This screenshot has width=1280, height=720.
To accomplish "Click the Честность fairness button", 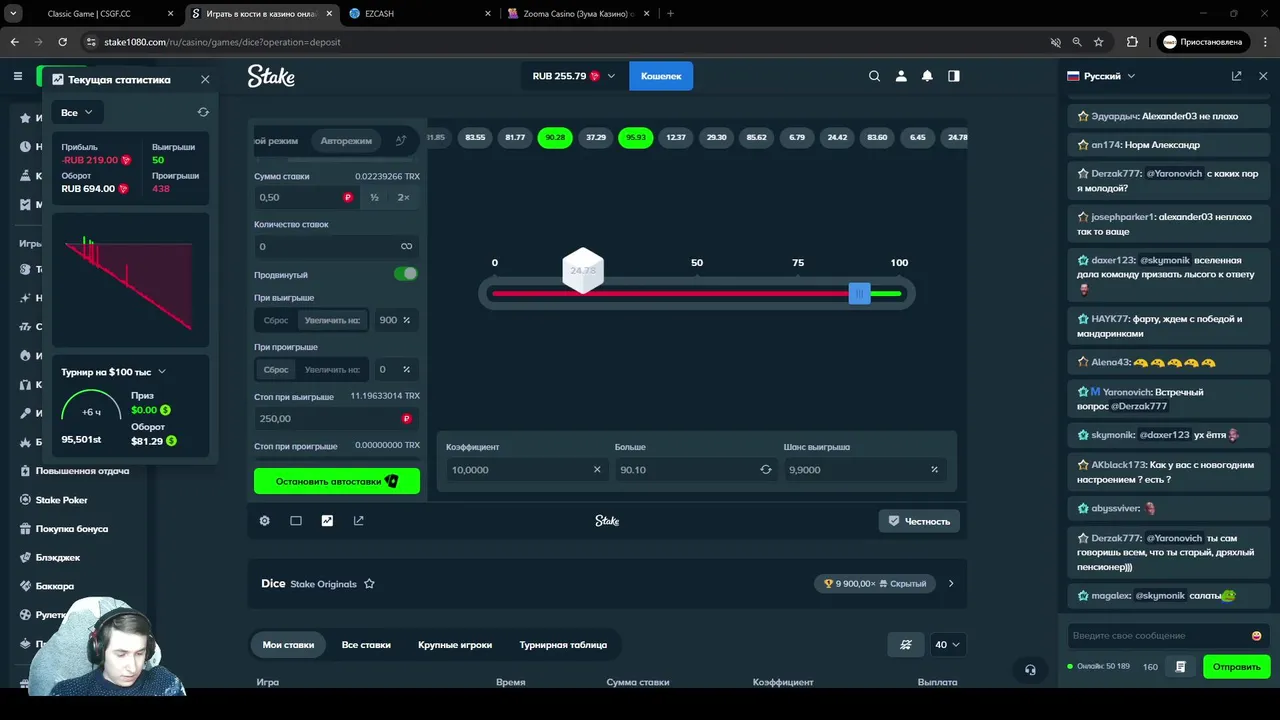I will (x=919, y=521).
